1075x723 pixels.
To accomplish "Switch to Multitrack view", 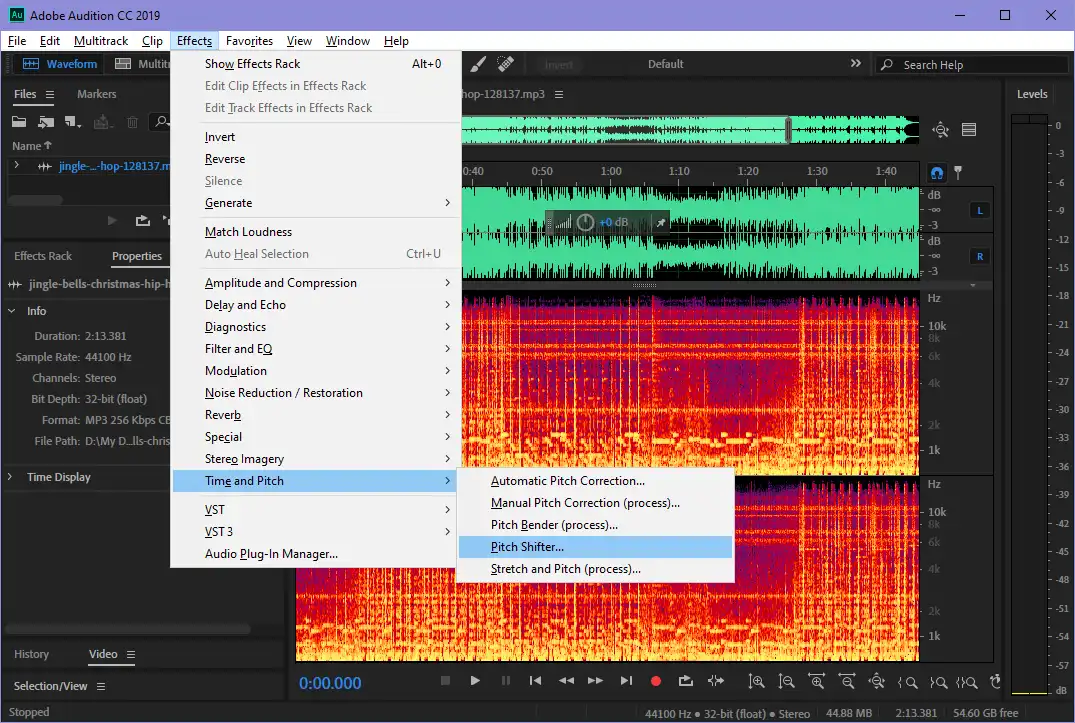I will (141, 64).
